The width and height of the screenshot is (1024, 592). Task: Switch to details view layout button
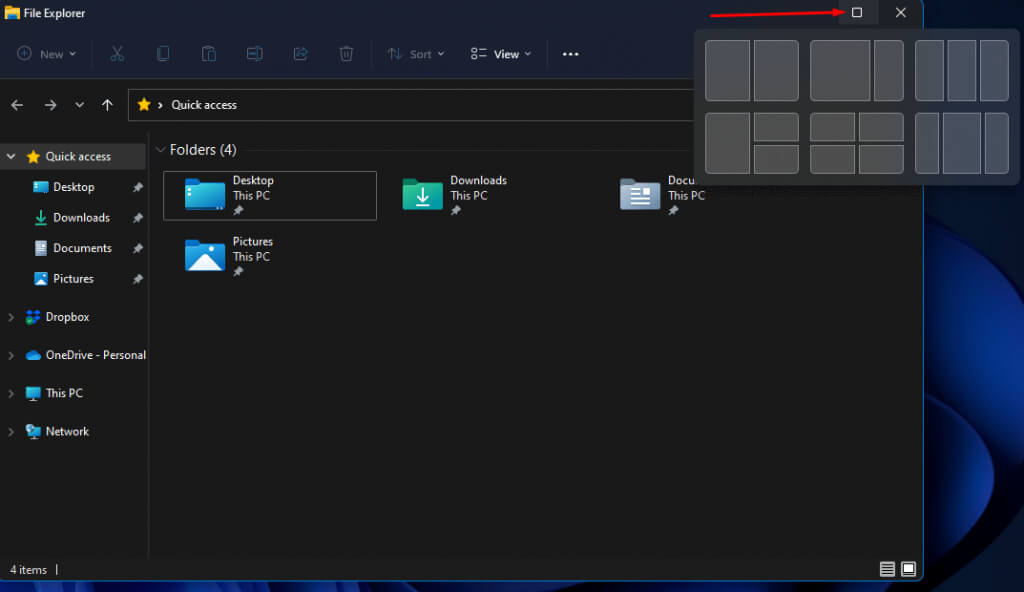887,569
